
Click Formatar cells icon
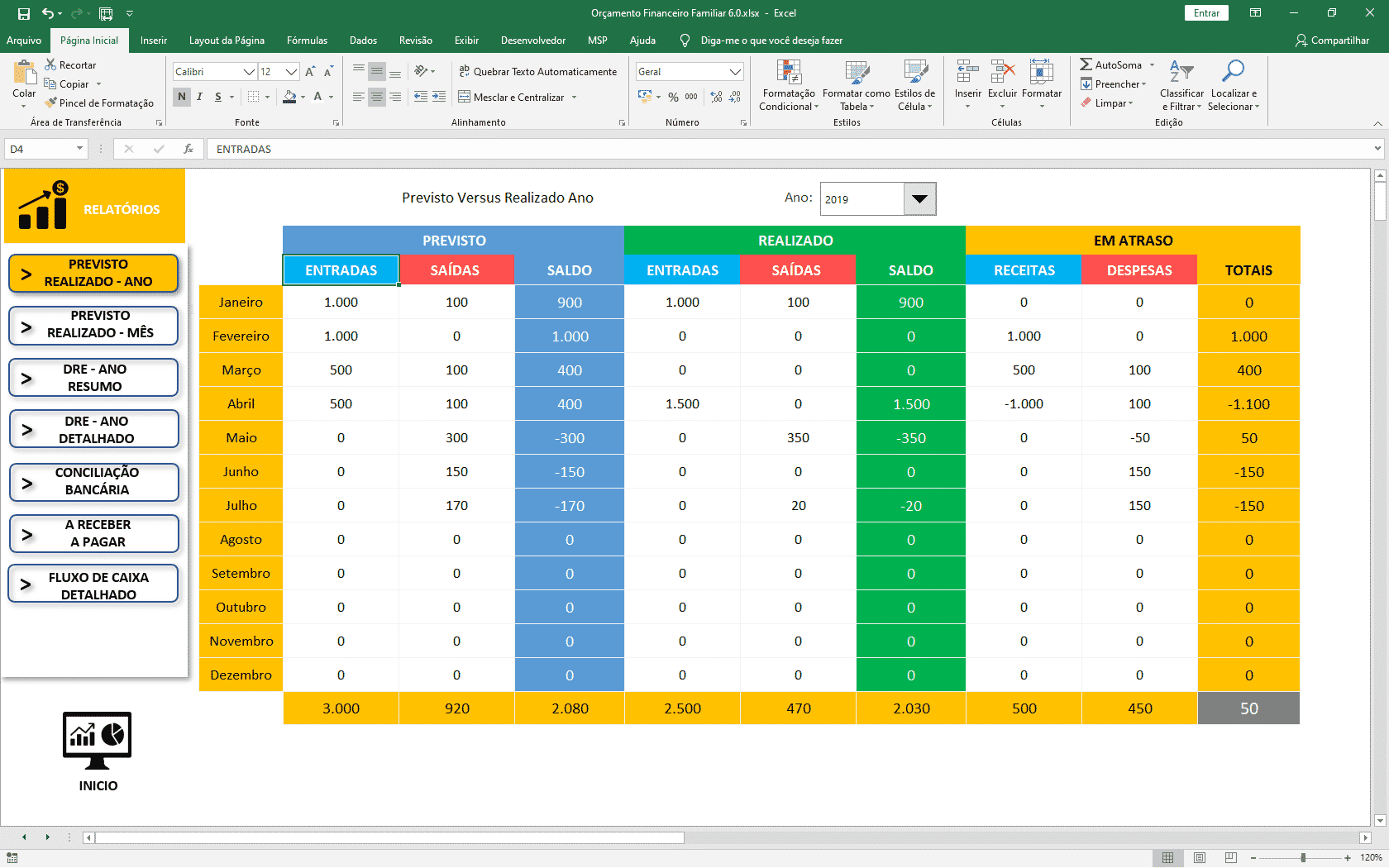pyautogui.click(x=1041, y=73)
